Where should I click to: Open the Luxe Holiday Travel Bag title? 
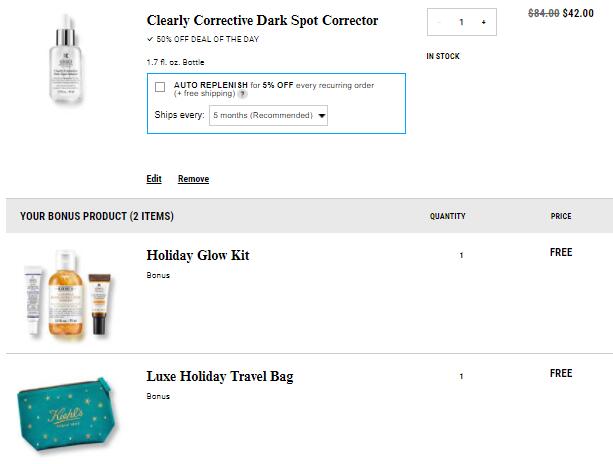point(220,376)
